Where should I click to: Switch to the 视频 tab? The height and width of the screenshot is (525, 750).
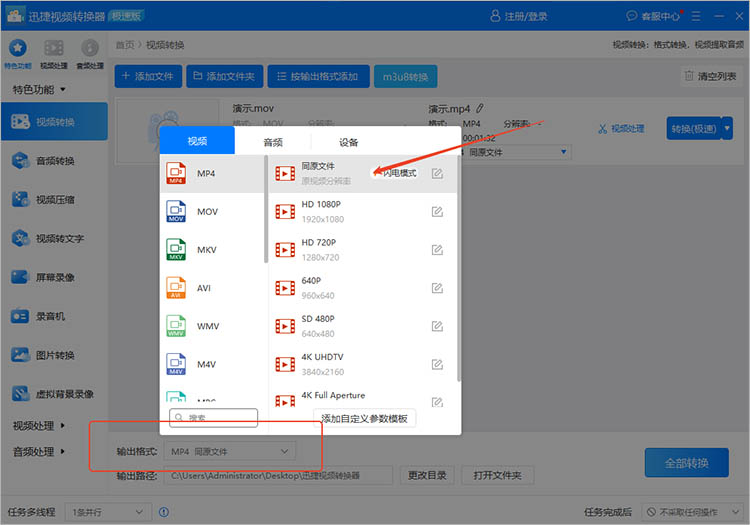[x=197, y=141]
